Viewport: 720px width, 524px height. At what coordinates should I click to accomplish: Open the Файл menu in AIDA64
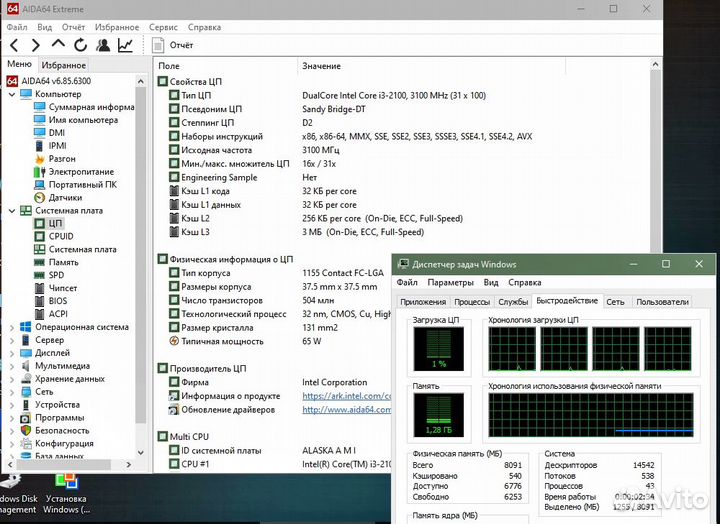(17, 27)
